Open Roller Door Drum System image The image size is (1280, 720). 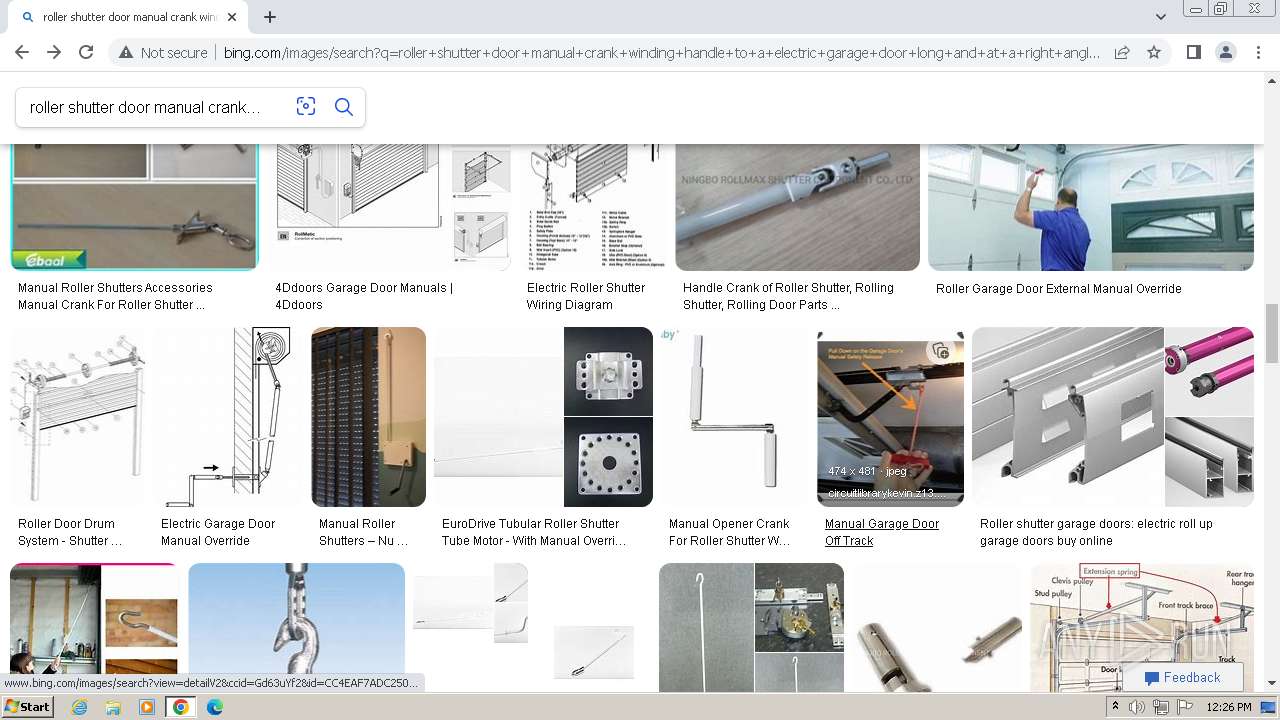coord(77,417)
